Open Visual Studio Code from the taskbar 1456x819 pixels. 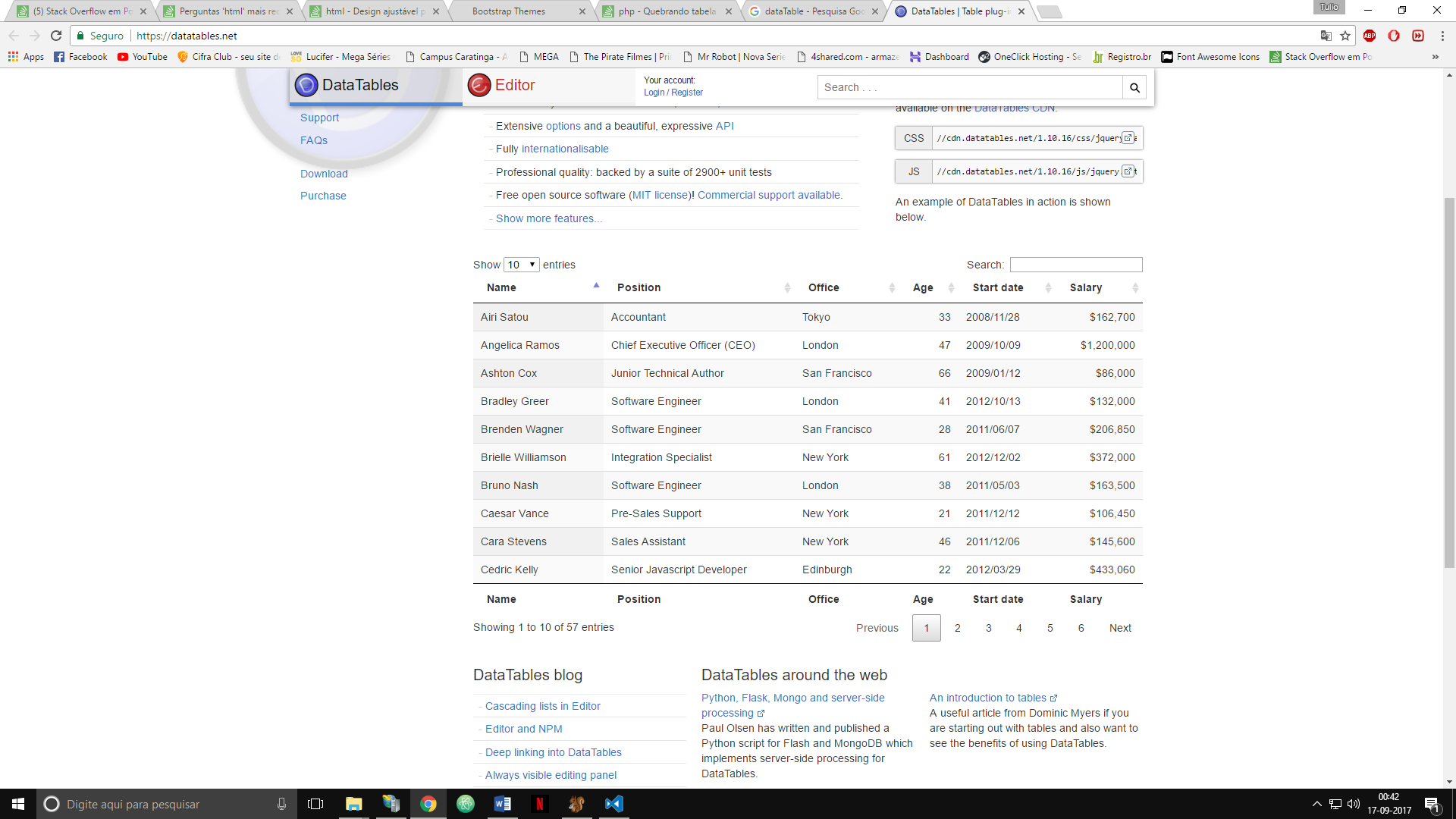pos(613,804)
